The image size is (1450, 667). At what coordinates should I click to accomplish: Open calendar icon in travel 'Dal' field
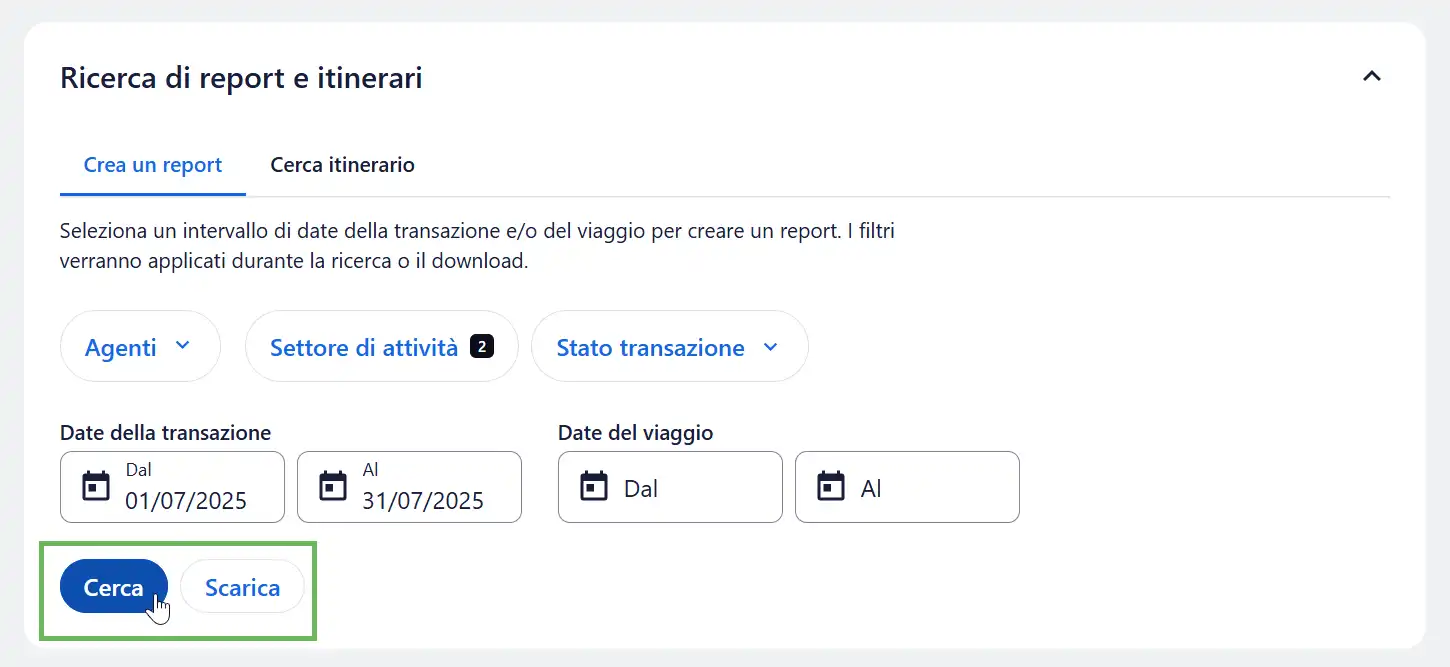(x=594, y=487)
